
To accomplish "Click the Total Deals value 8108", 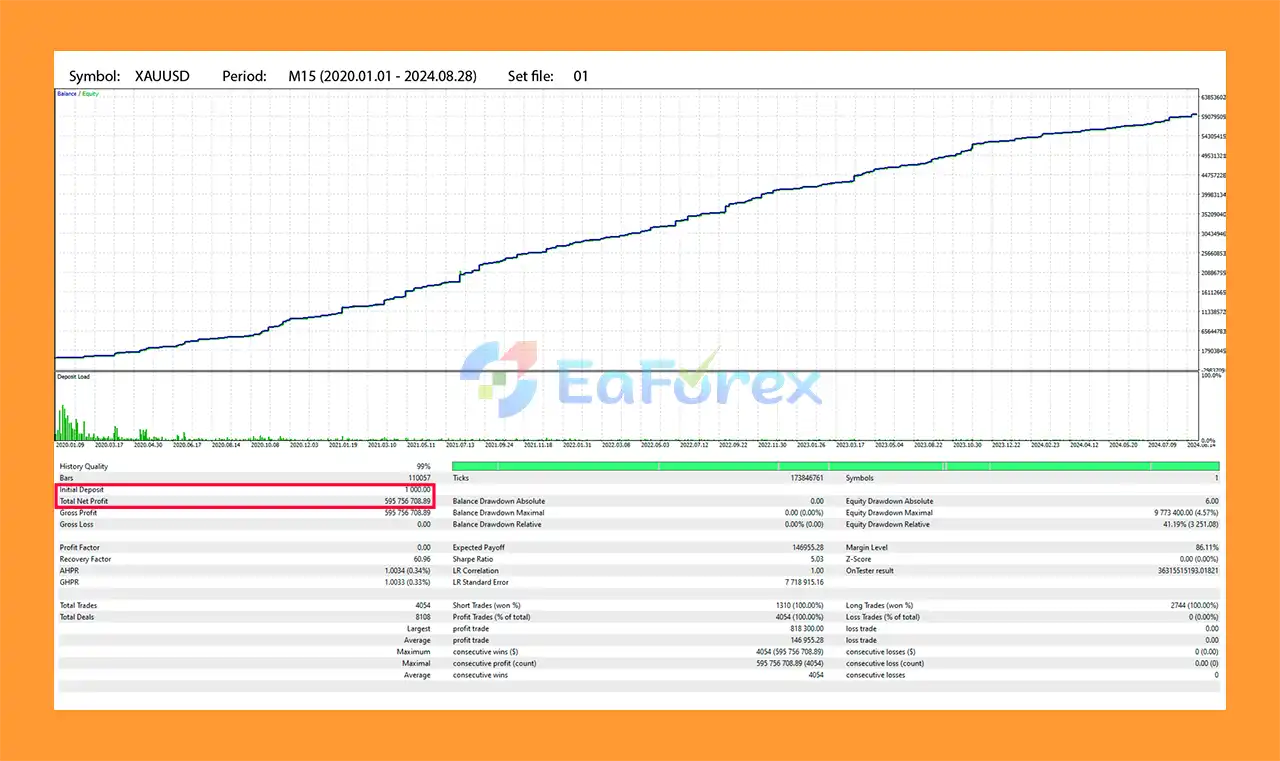I will [423, 617].
